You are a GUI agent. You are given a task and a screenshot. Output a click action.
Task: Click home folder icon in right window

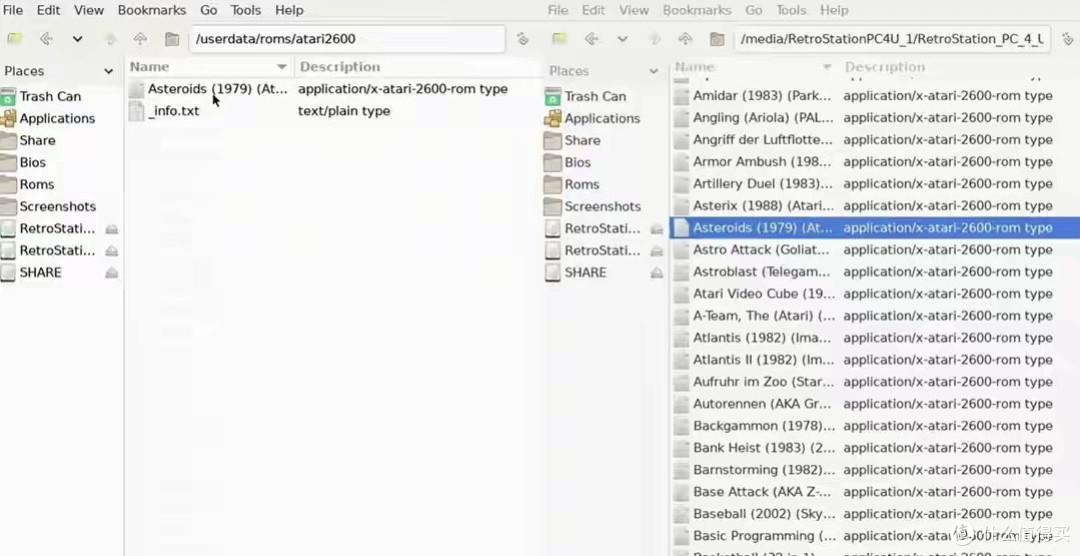pos(716,39)
